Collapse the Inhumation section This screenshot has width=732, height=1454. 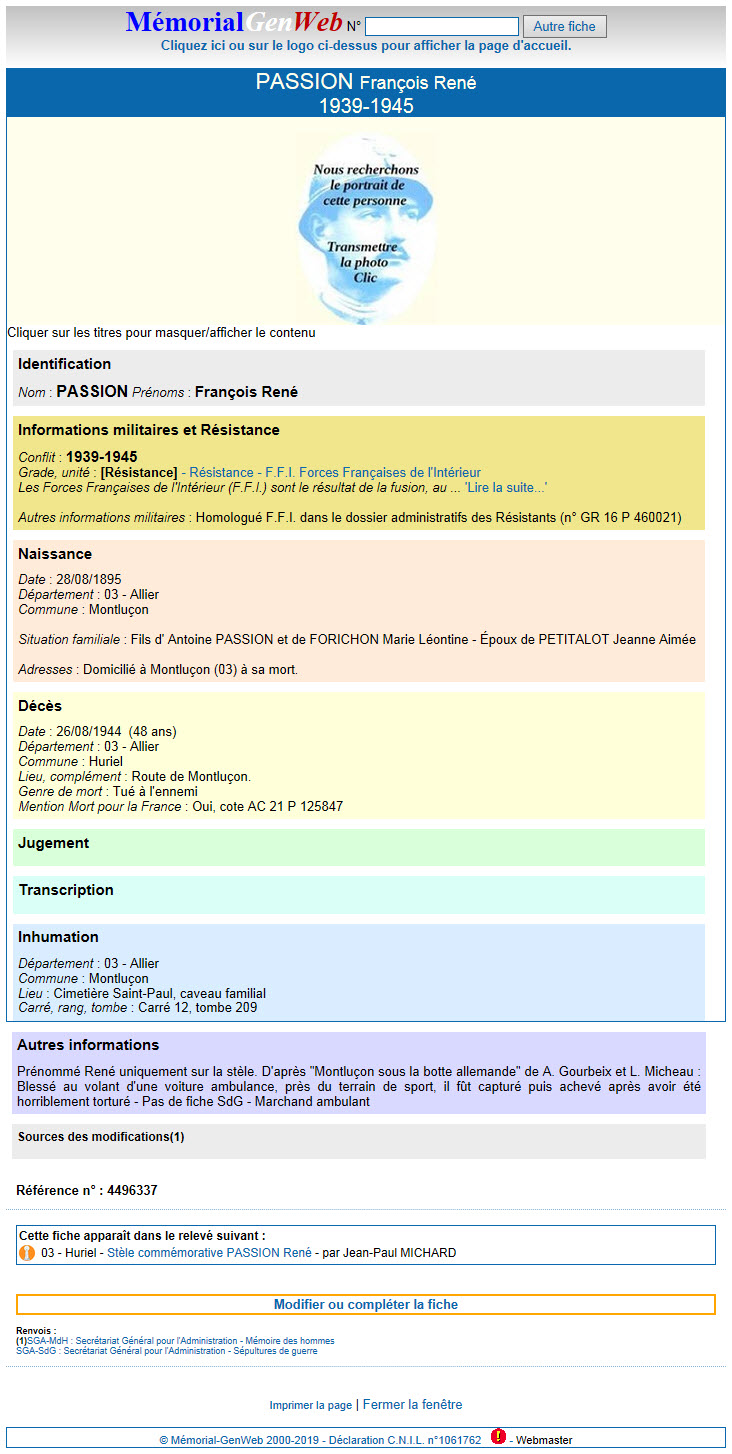pyautogui.click(x=59, y=937)
